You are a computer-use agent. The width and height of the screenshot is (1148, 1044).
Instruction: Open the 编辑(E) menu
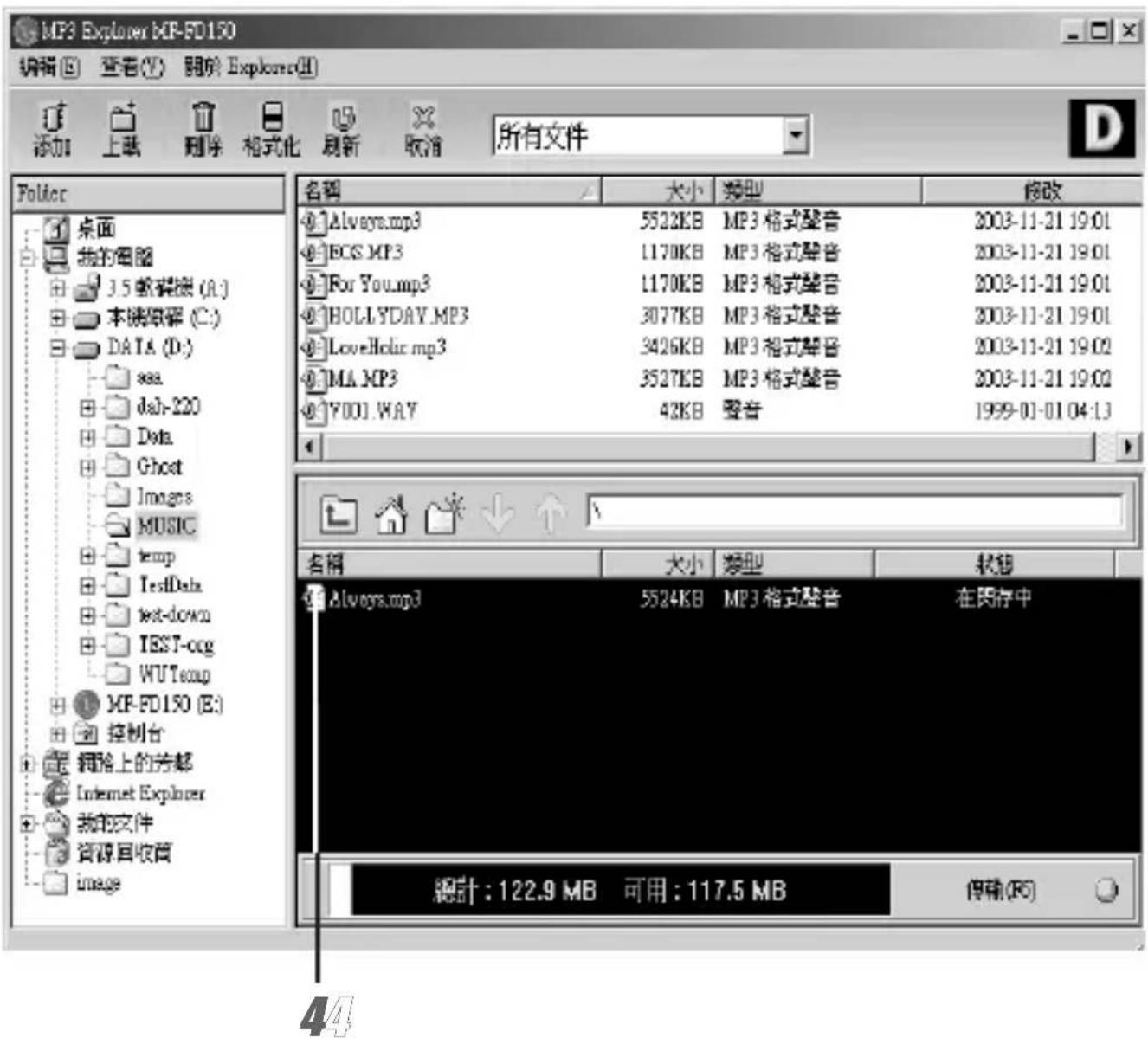48,68
